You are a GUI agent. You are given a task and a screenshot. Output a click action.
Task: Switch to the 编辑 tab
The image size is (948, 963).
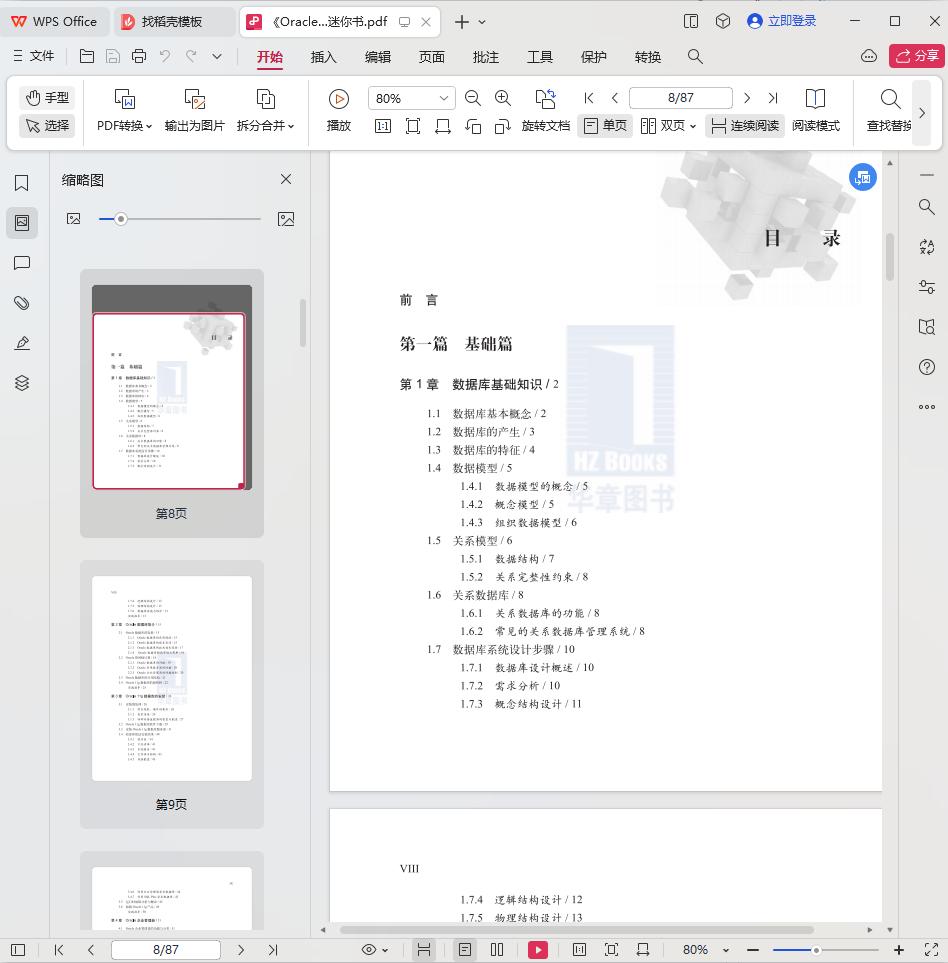click(378, 57)
